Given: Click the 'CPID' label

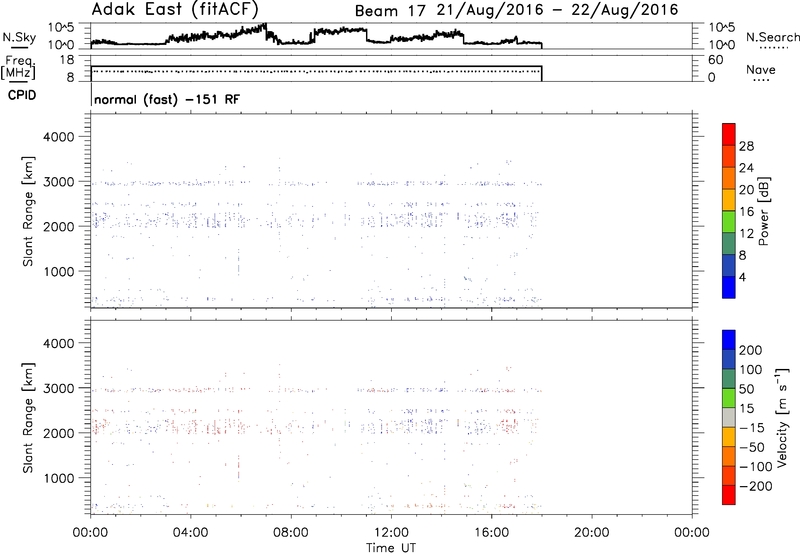Looking at the screenshot, I should coord(22,95).
